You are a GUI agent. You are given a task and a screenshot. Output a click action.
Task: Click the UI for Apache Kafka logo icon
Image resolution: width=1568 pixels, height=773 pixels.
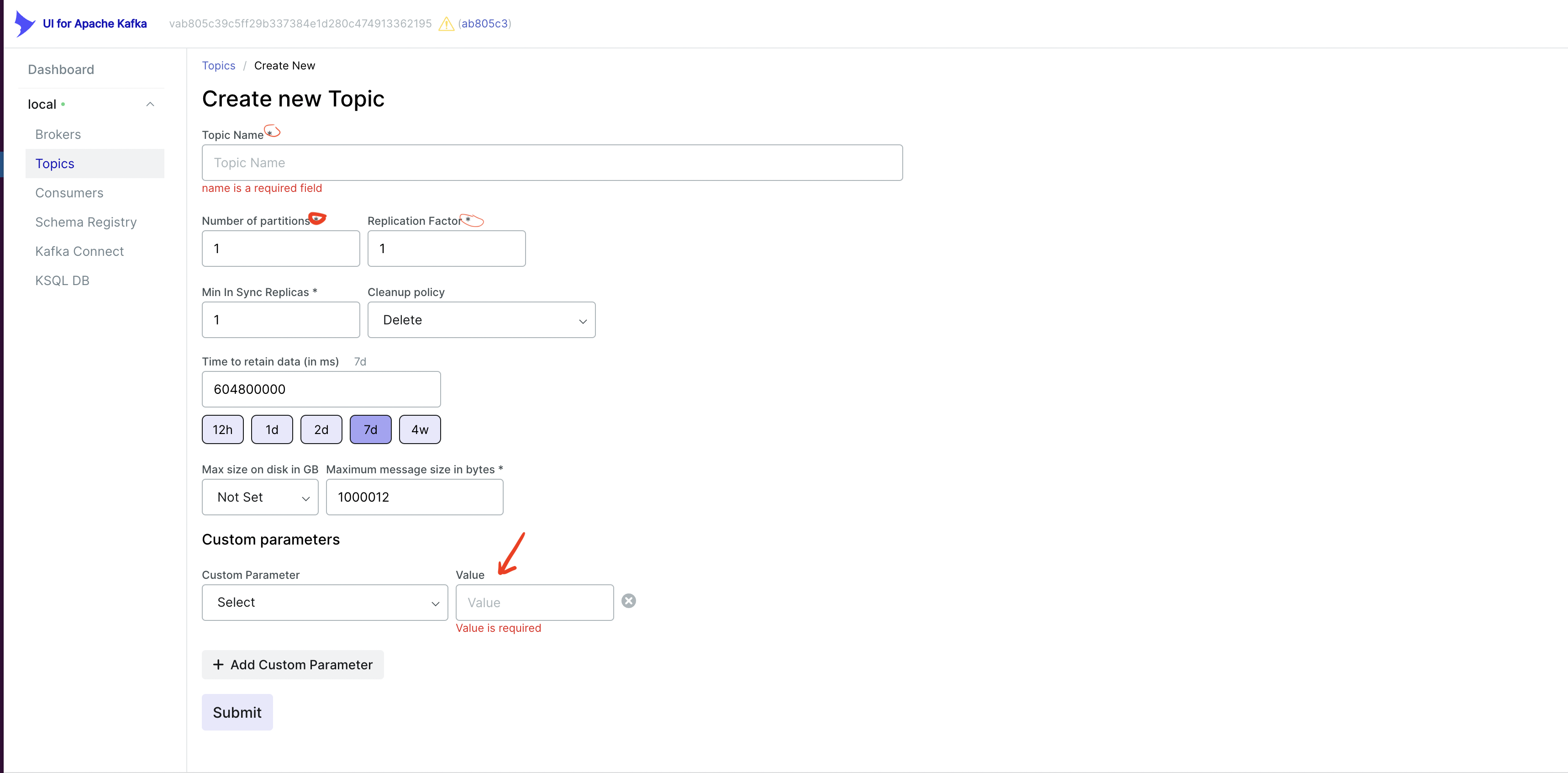[24, 23]
